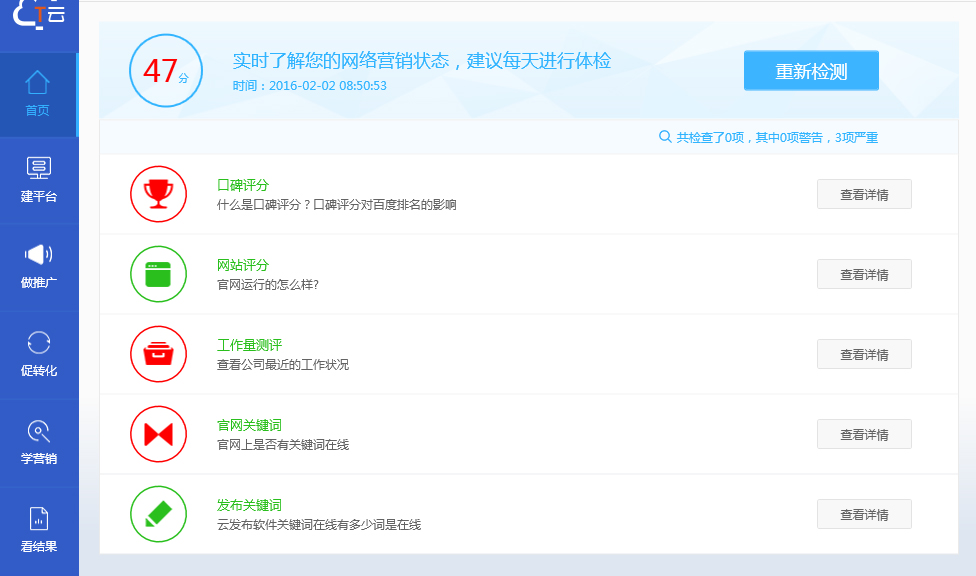
Task: Go to 学营销 sidebar section
Action: 38,442
